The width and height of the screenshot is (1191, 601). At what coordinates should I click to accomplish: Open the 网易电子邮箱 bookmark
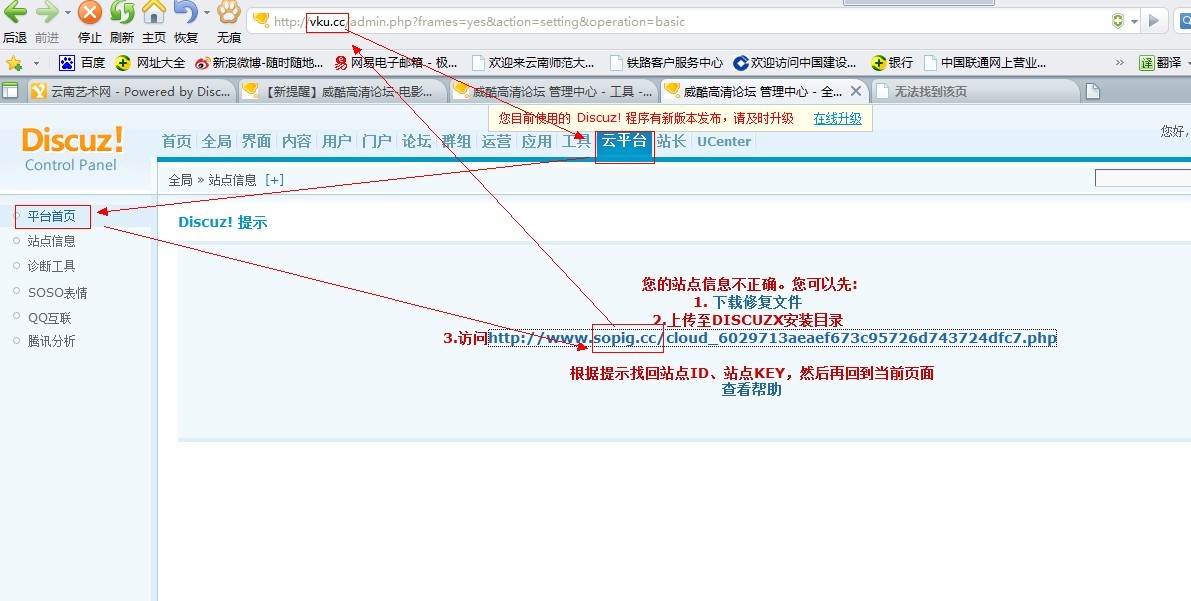point(396,63)
